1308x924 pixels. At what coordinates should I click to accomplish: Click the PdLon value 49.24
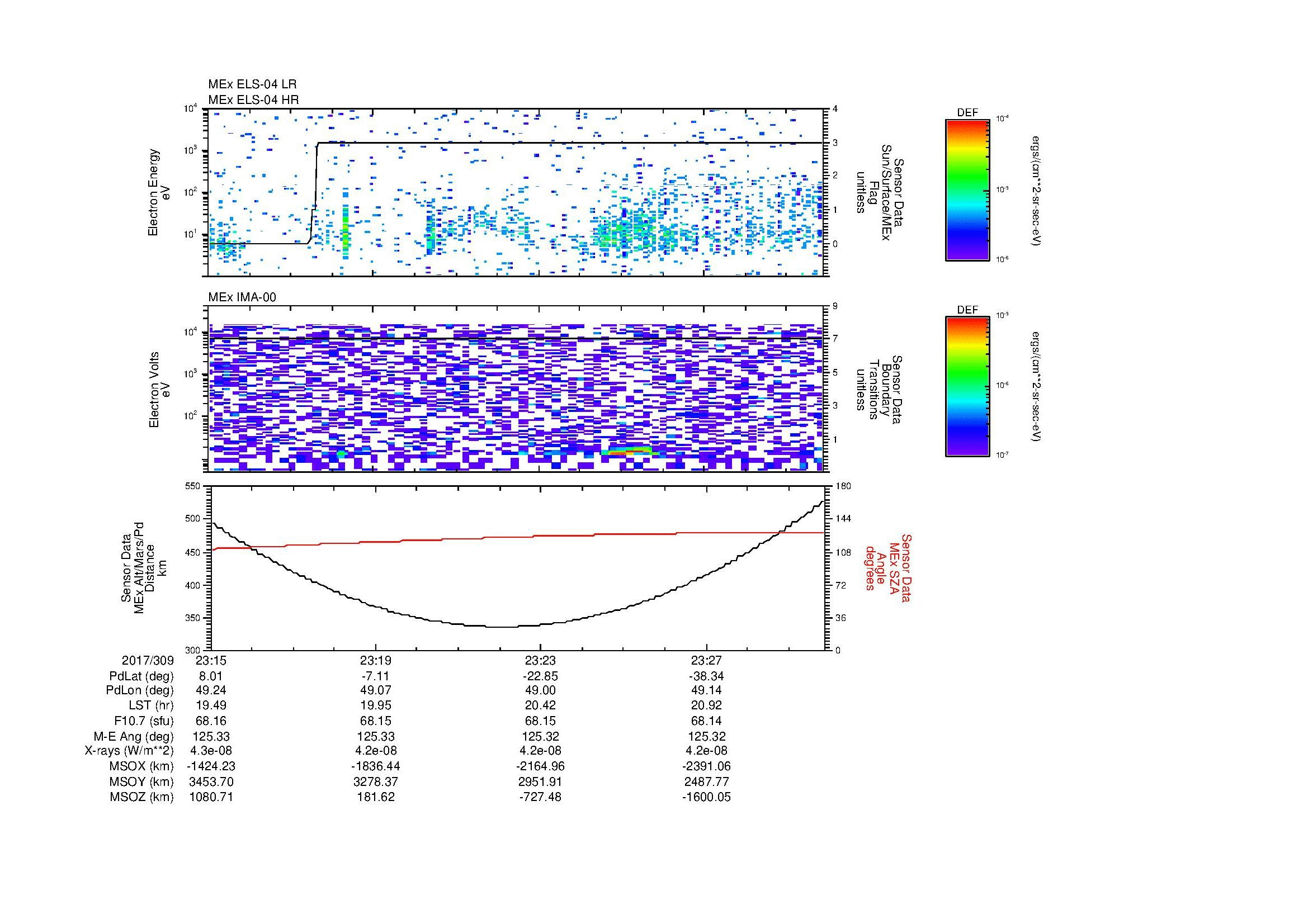[211, 690]
